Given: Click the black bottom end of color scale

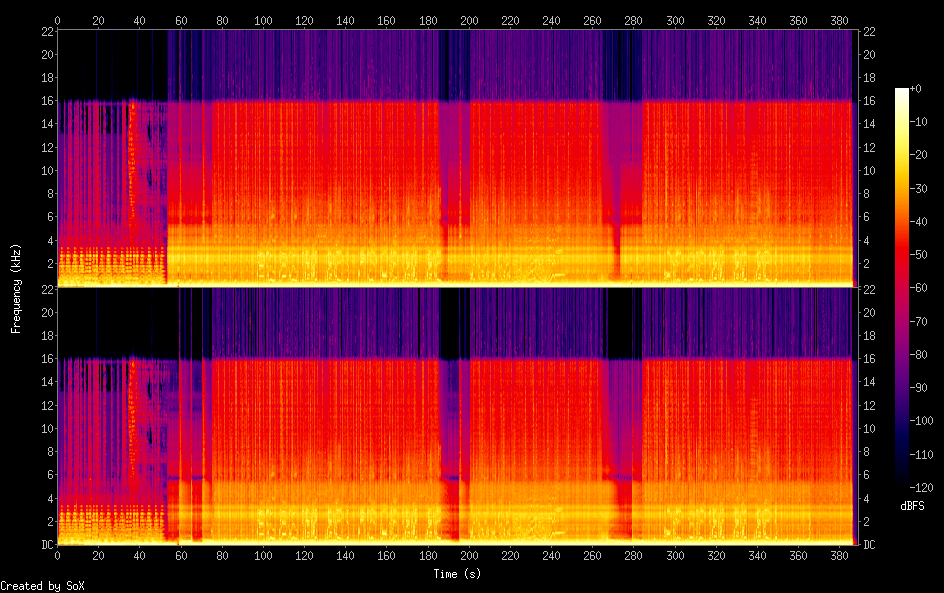Looking at the screenshot, I should click(902, 482).
